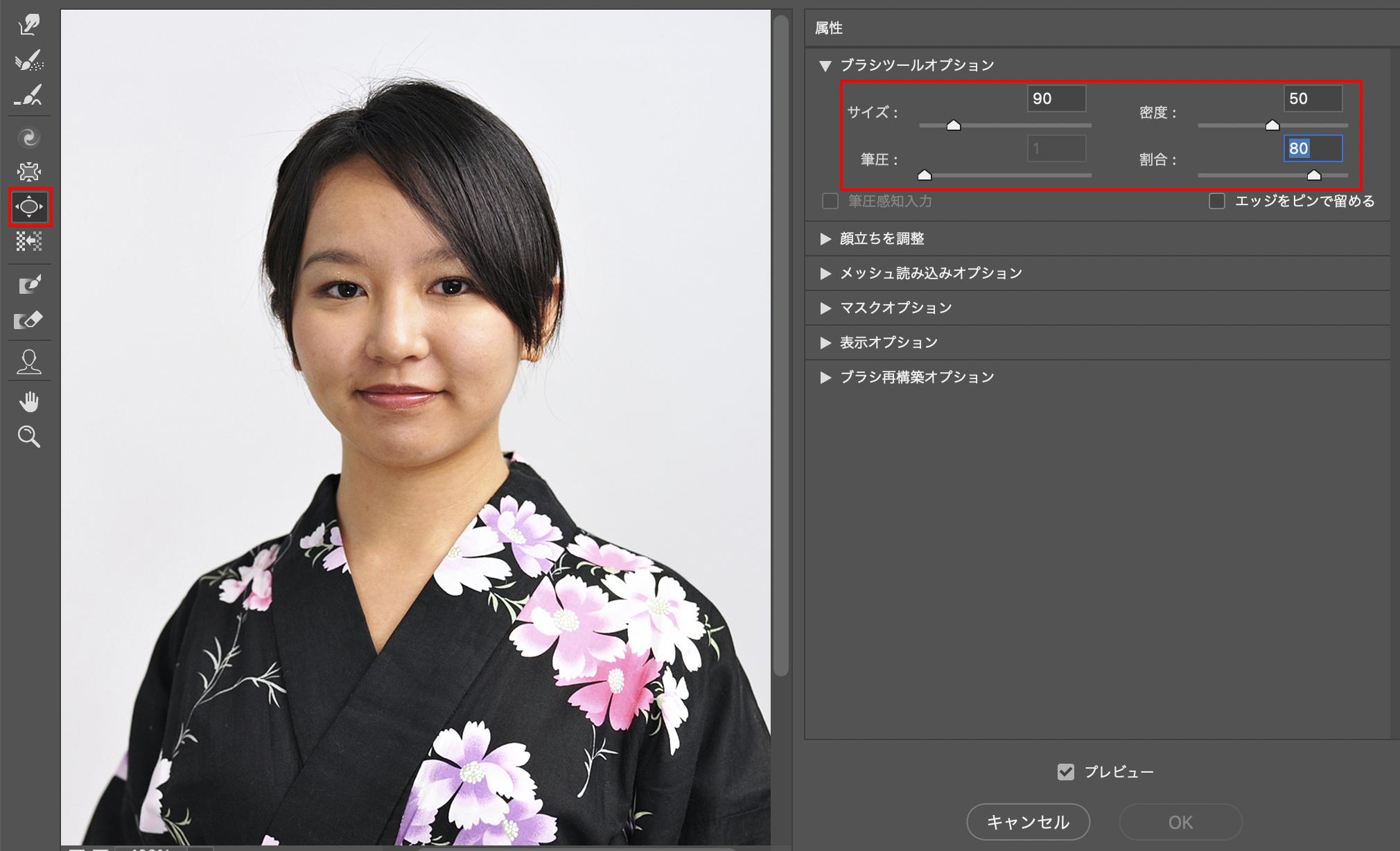Image resolution: width=1400 pixels, height=851 pixels.
Task: Click the 密度 value input field
Action: point(1313,98)
